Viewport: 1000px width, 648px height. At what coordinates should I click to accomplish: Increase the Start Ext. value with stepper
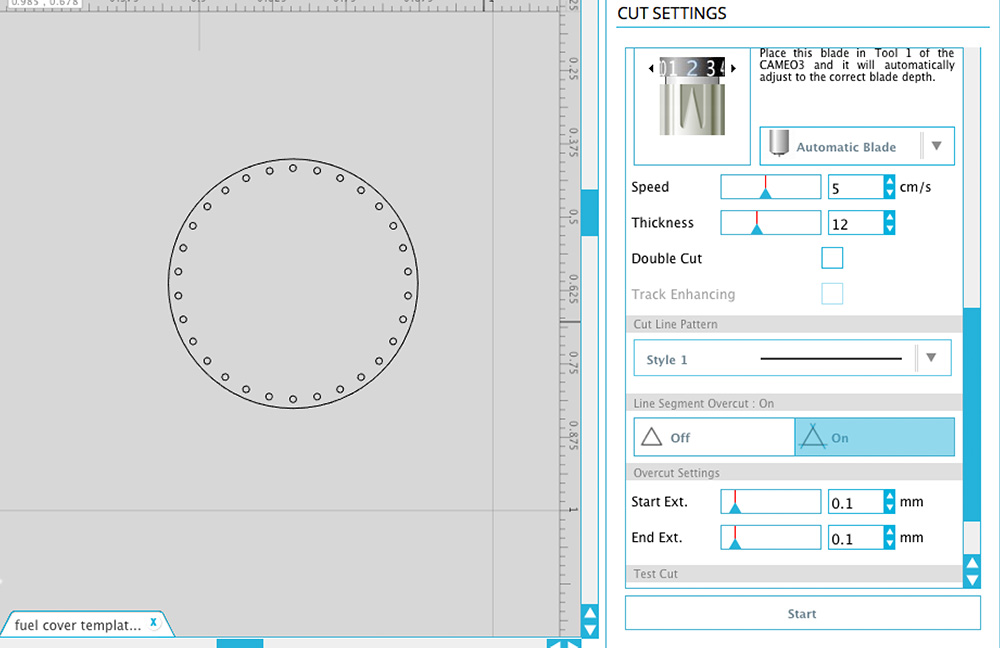click(x=889, y=495)
